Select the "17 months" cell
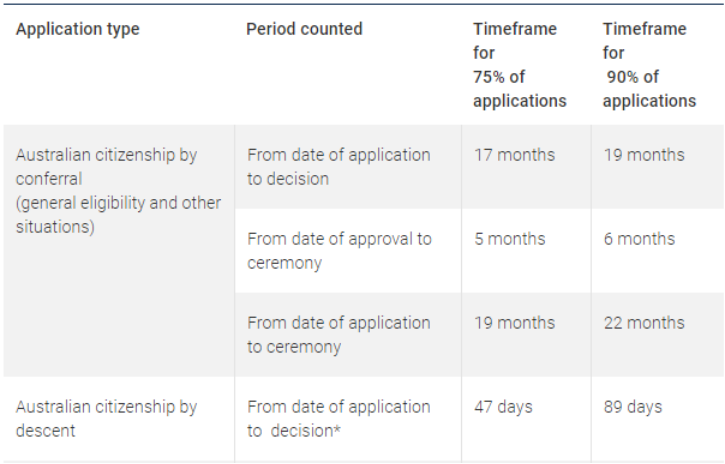 click(514, 155)
